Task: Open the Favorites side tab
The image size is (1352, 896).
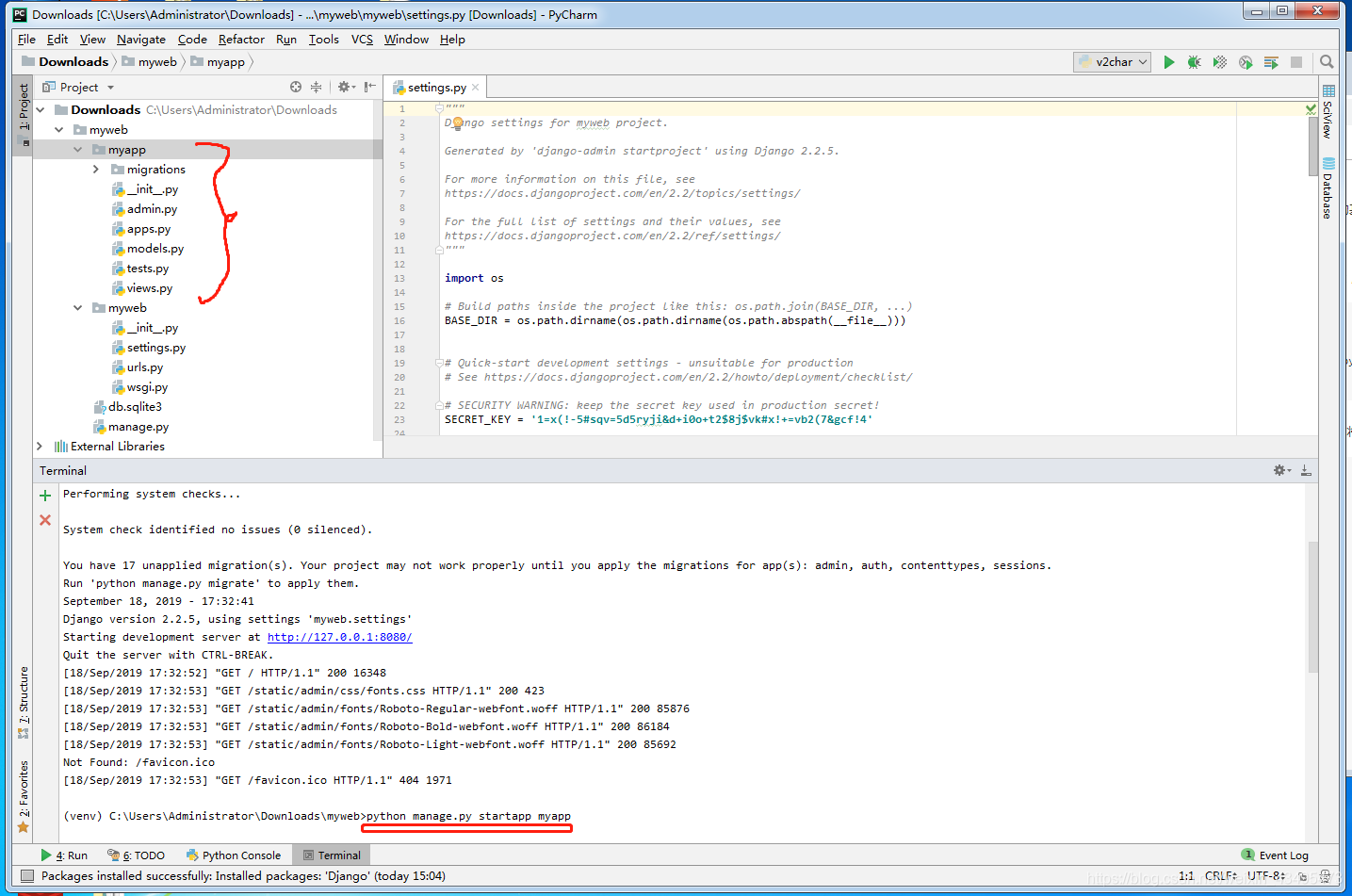Action: [x=24, y=796]
